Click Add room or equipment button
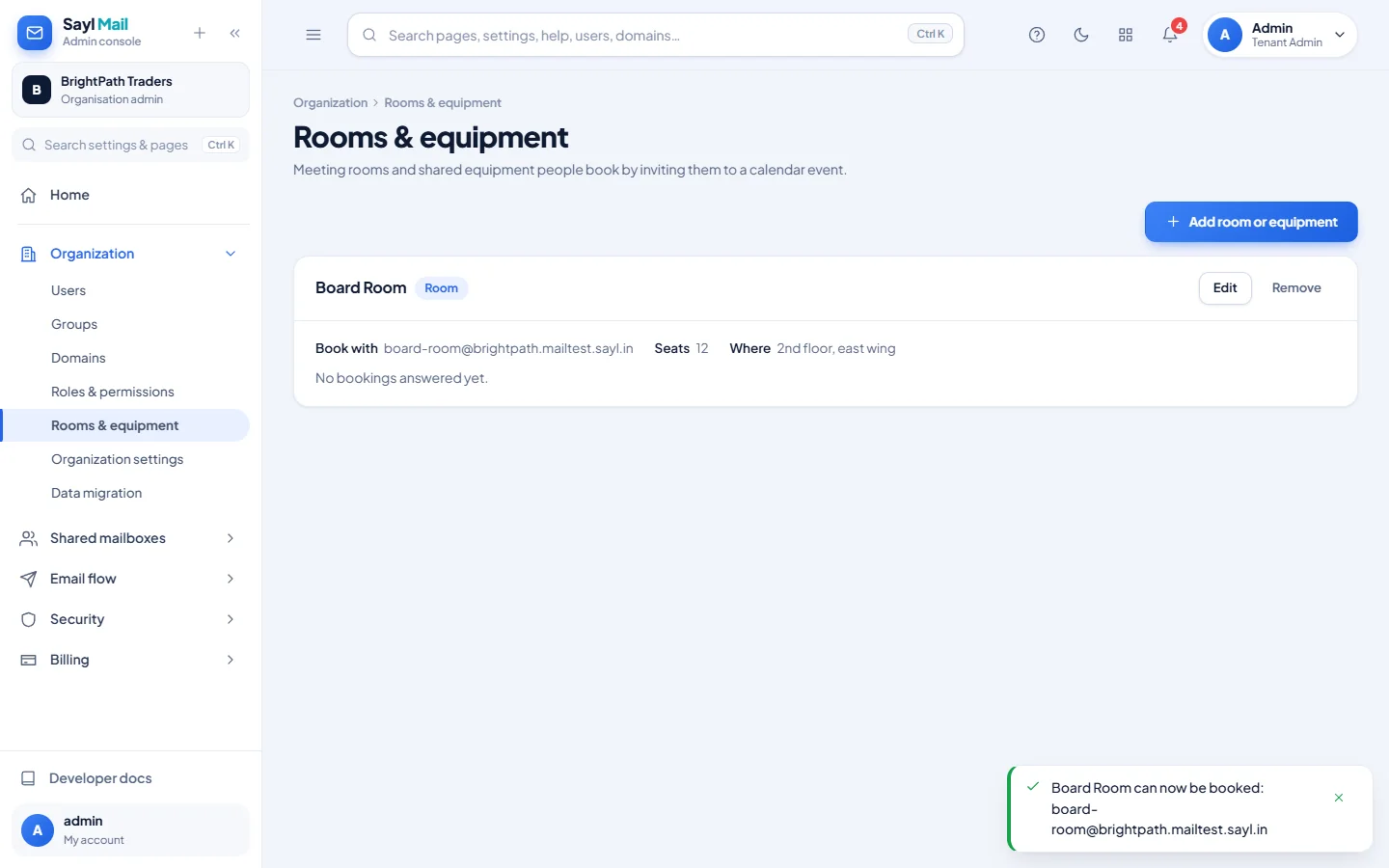1389x868 pixels. [x=1251, y=222]
